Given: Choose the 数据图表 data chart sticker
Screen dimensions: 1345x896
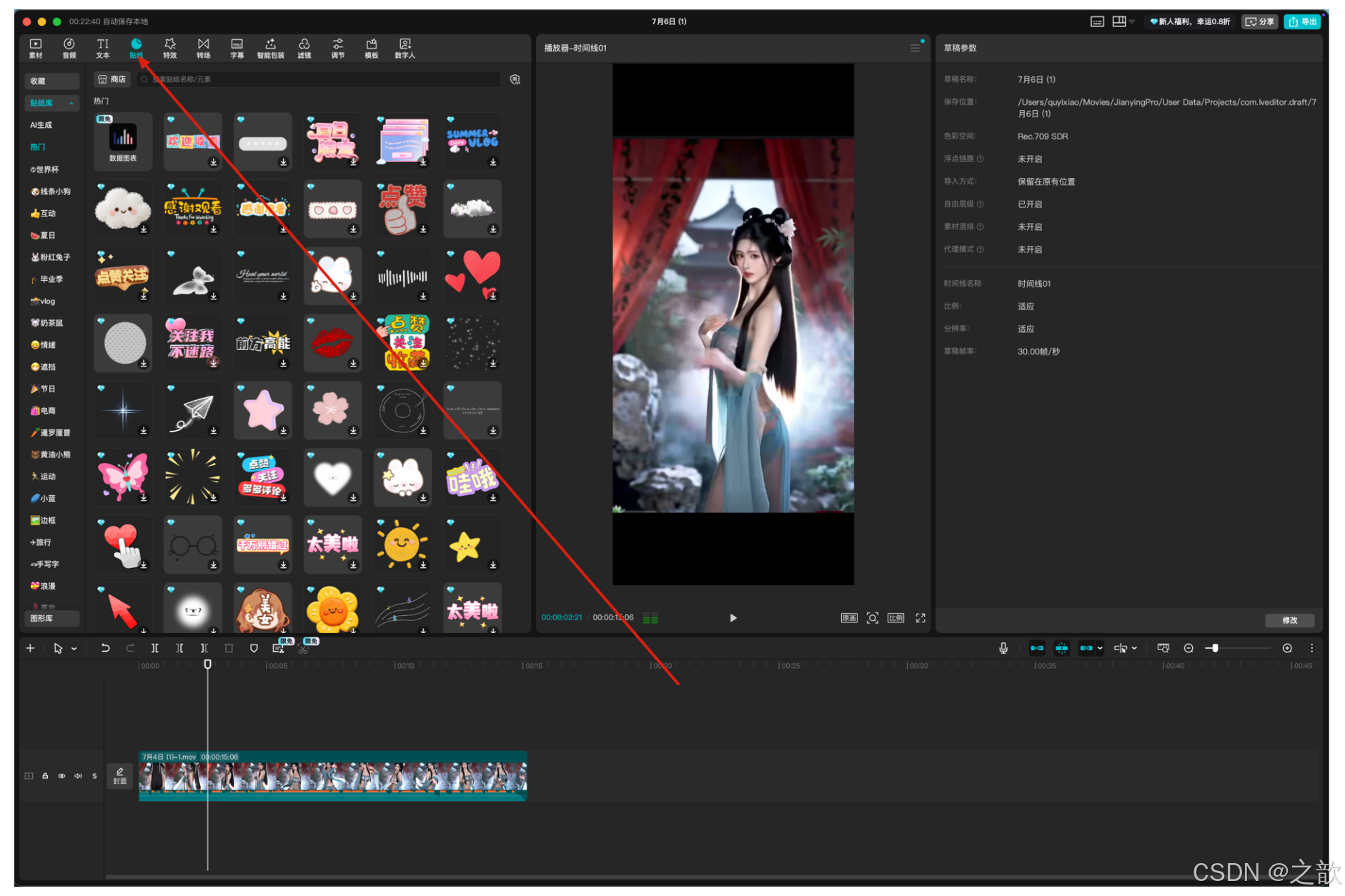Looking at the screenshot, I should click(x=123, y=141).
